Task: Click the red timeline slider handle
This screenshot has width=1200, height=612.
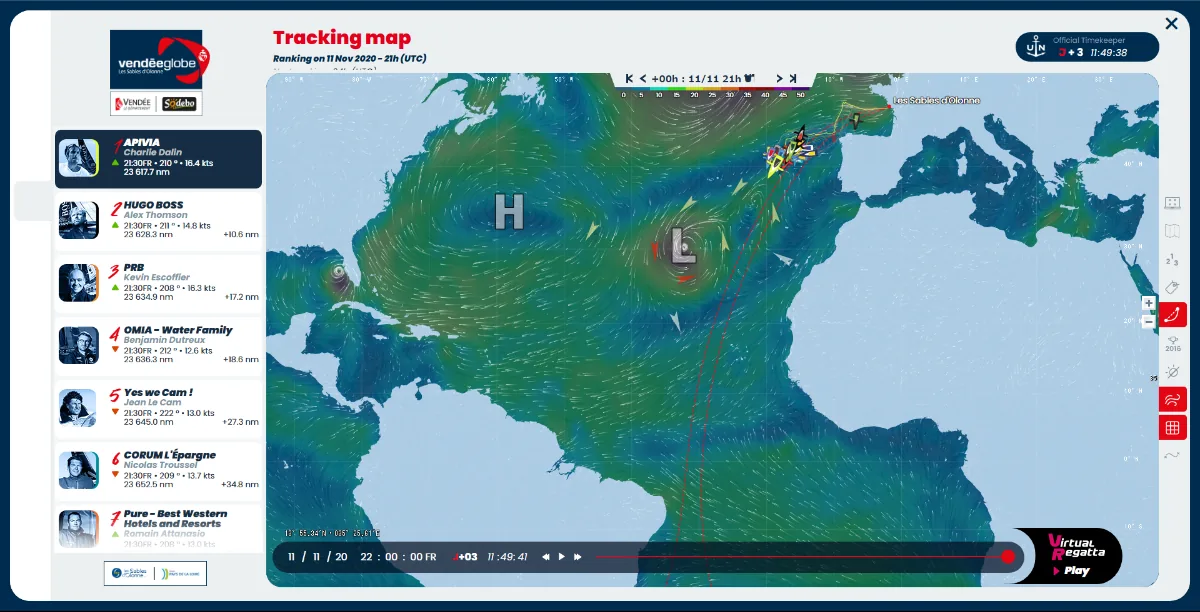Action: (1007, 557)
